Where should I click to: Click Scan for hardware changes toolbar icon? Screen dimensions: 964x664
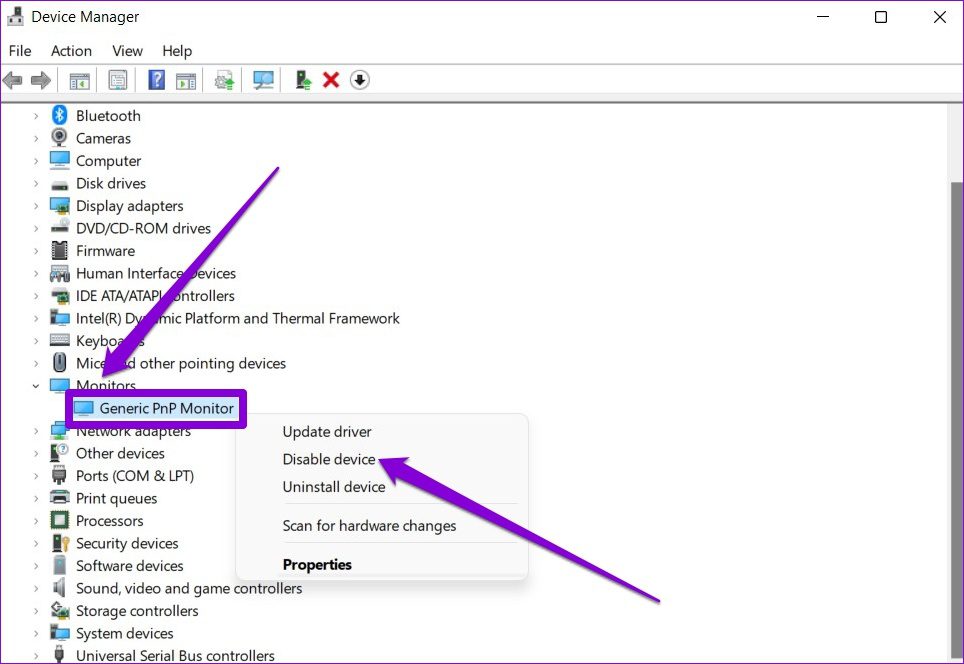click(264, 80)
